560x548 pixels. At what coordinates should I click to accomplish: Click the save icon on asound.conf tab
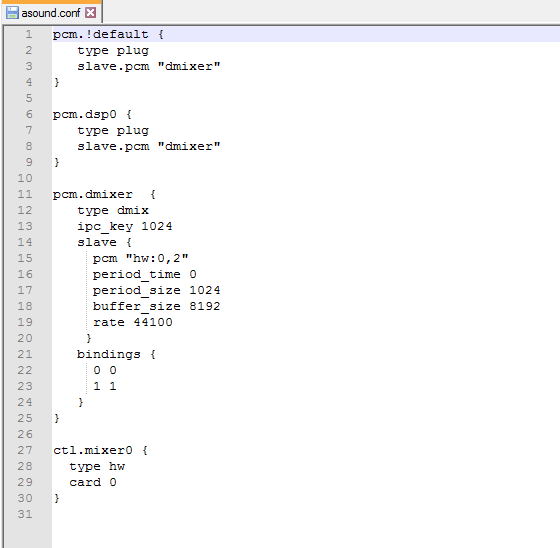point(12,13)
